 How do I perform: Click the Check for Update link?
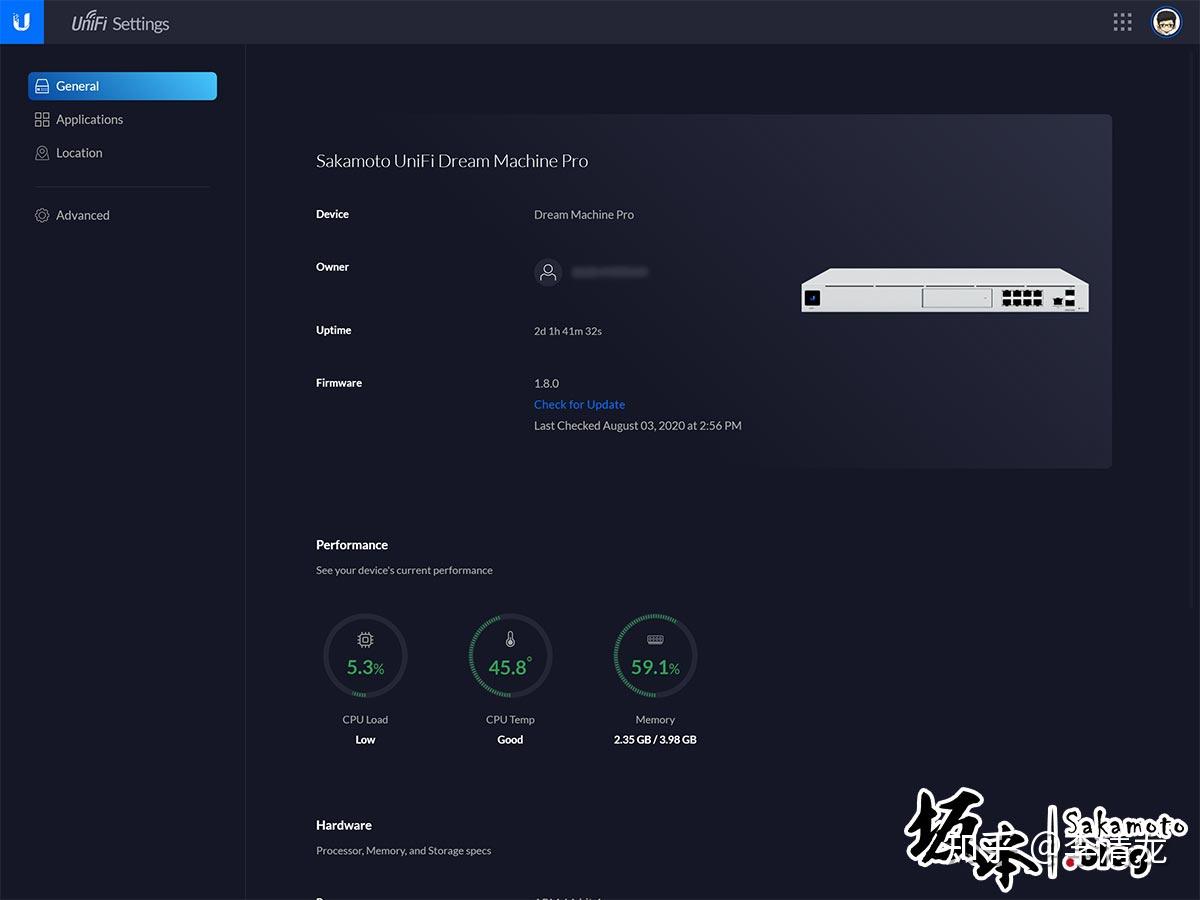click(x=579, y=404)
